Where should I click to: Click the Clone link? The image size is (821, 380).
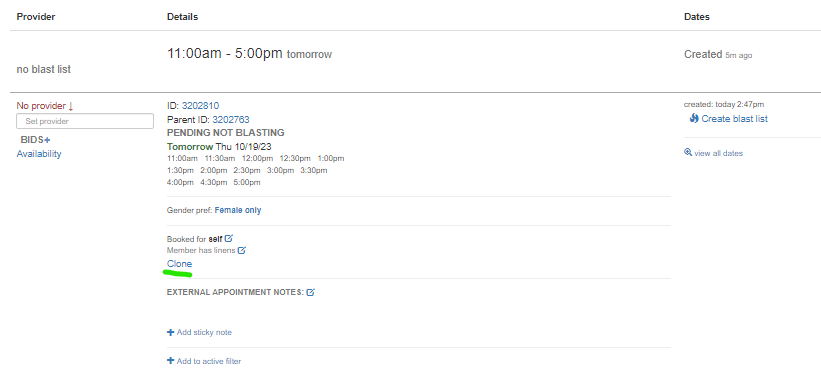click(180, 264)
